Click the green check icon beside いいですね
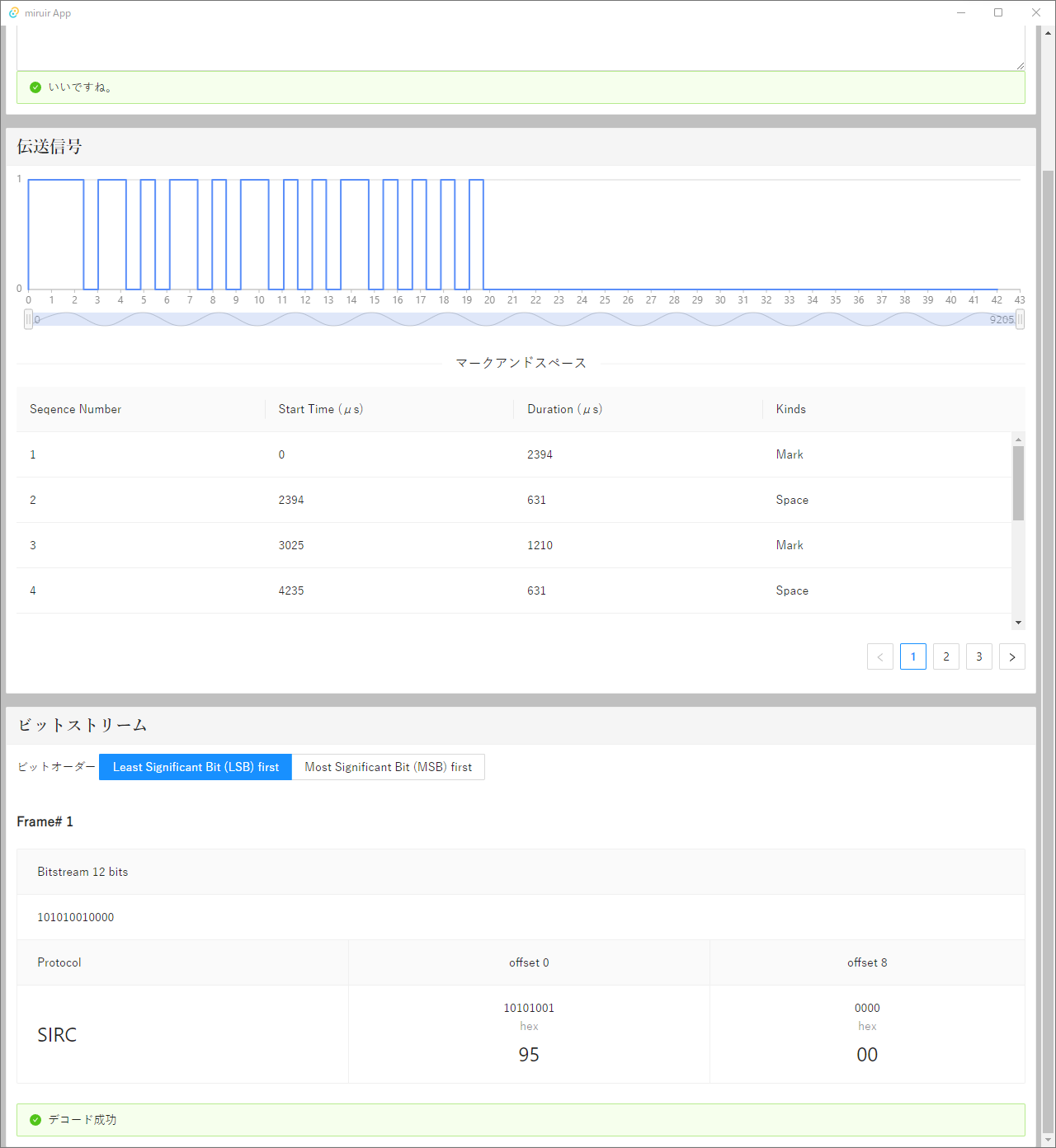 (35, 87)
